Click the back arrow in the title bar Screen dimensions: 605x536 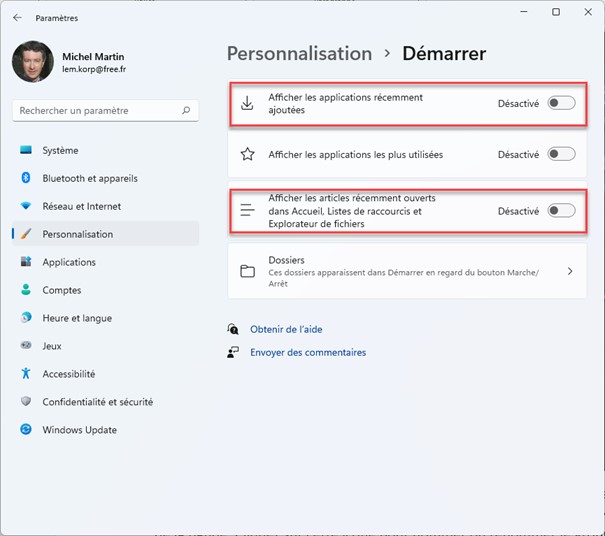point(17,18)
